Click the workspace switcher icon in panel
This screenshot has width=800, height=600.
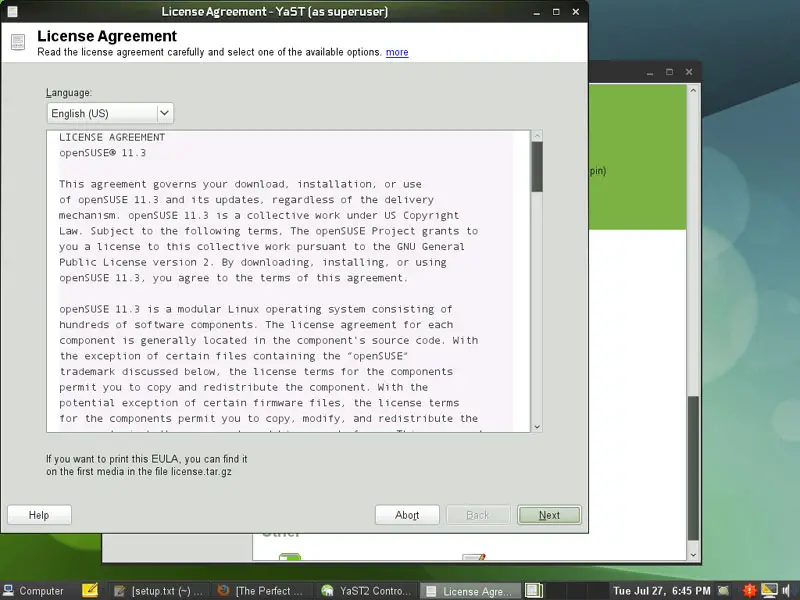(534, 590)
